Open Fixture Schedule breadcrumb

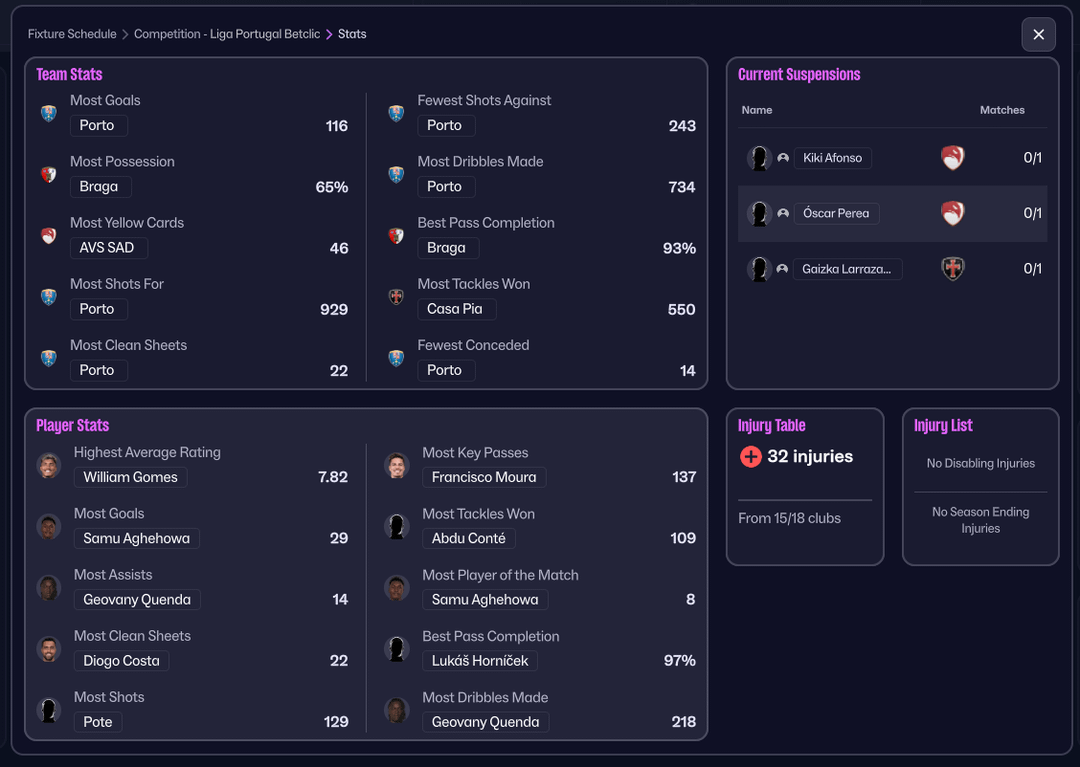pyautogui.click(x=72, y=34)
